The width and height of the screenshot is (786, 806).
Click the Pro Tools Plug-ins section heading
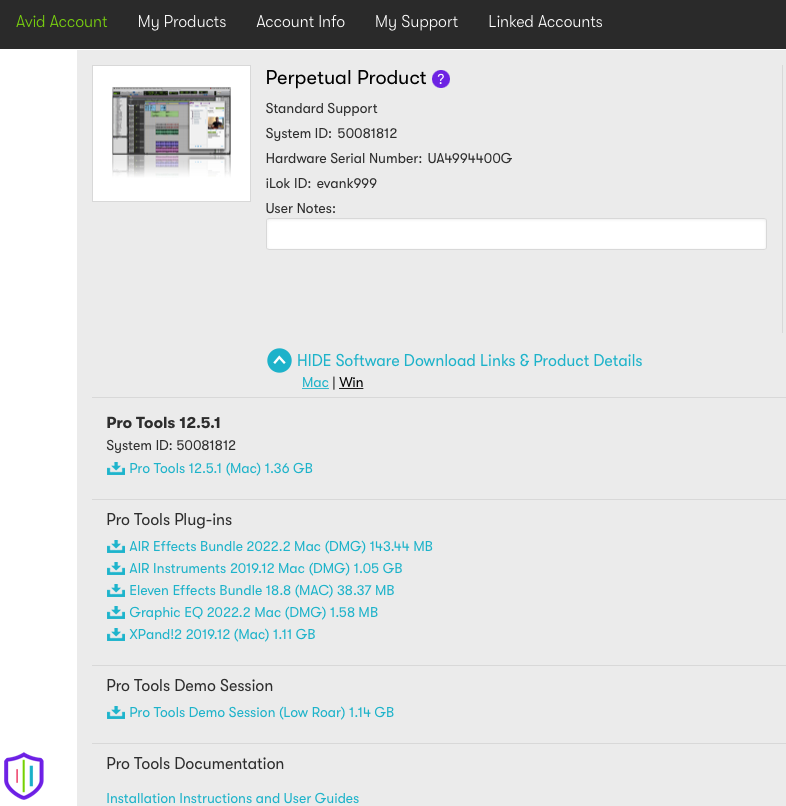[169, 520]
